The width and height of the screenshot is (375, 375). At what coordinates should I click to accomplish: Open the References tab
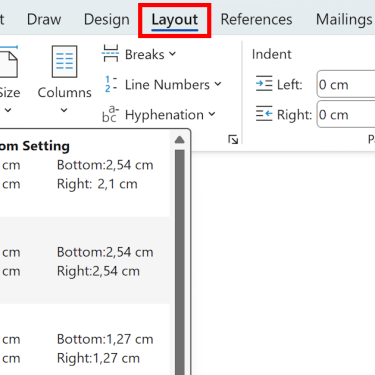(x=256, y=19)
